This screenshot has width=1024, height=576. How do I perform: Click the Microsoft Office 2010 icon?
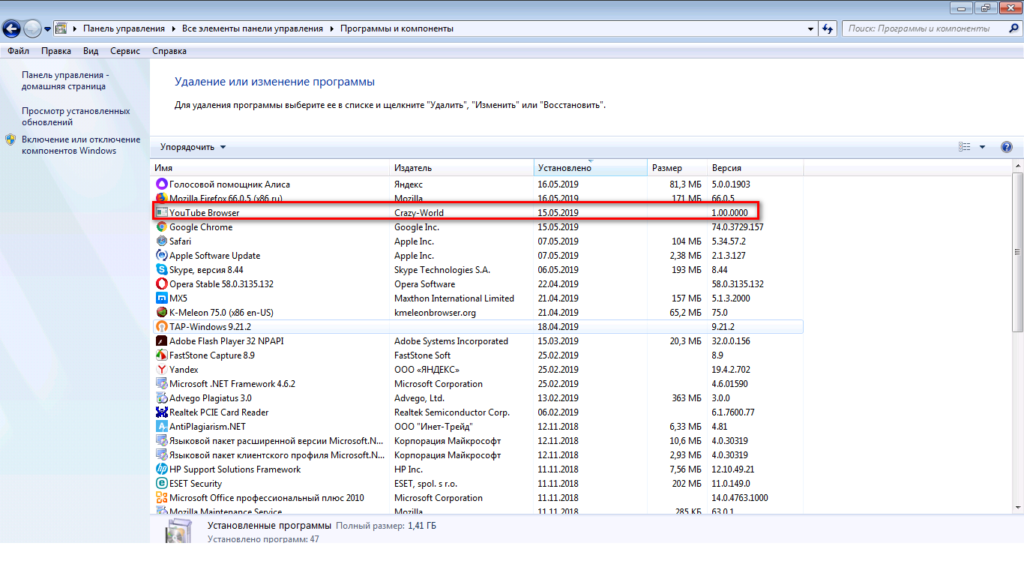pyautogui.click(x=161, y=498)
